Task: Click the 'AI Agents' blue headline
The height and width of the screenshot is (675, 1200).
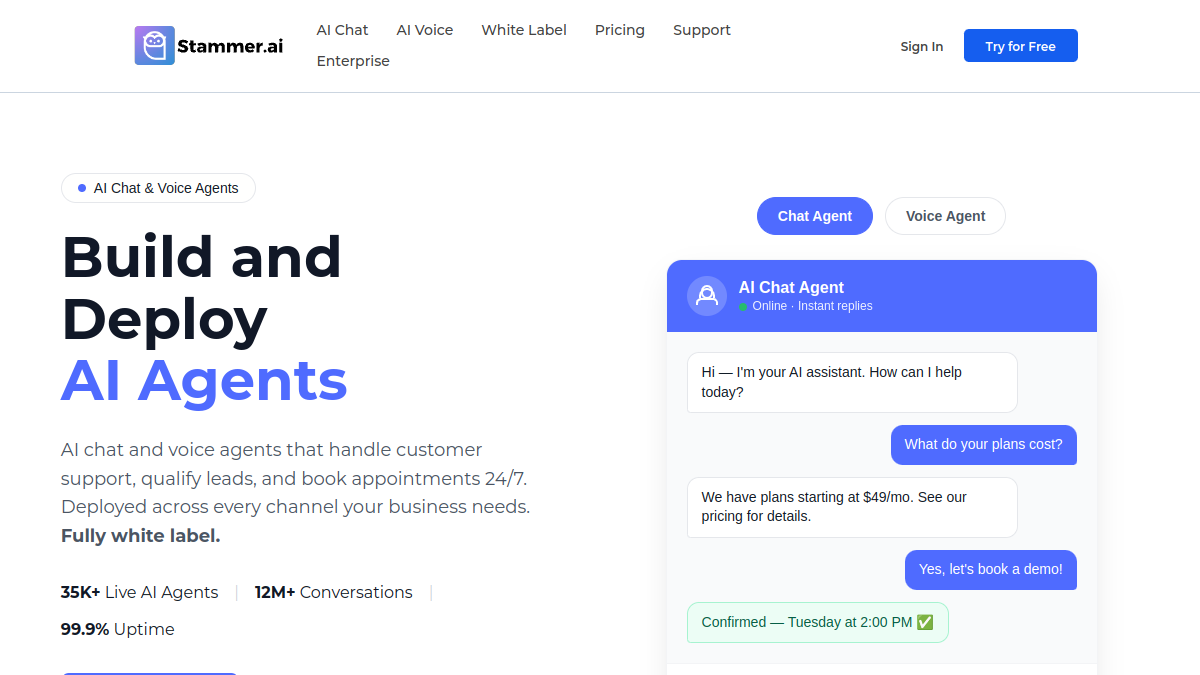Action: (x=204, y=381)
